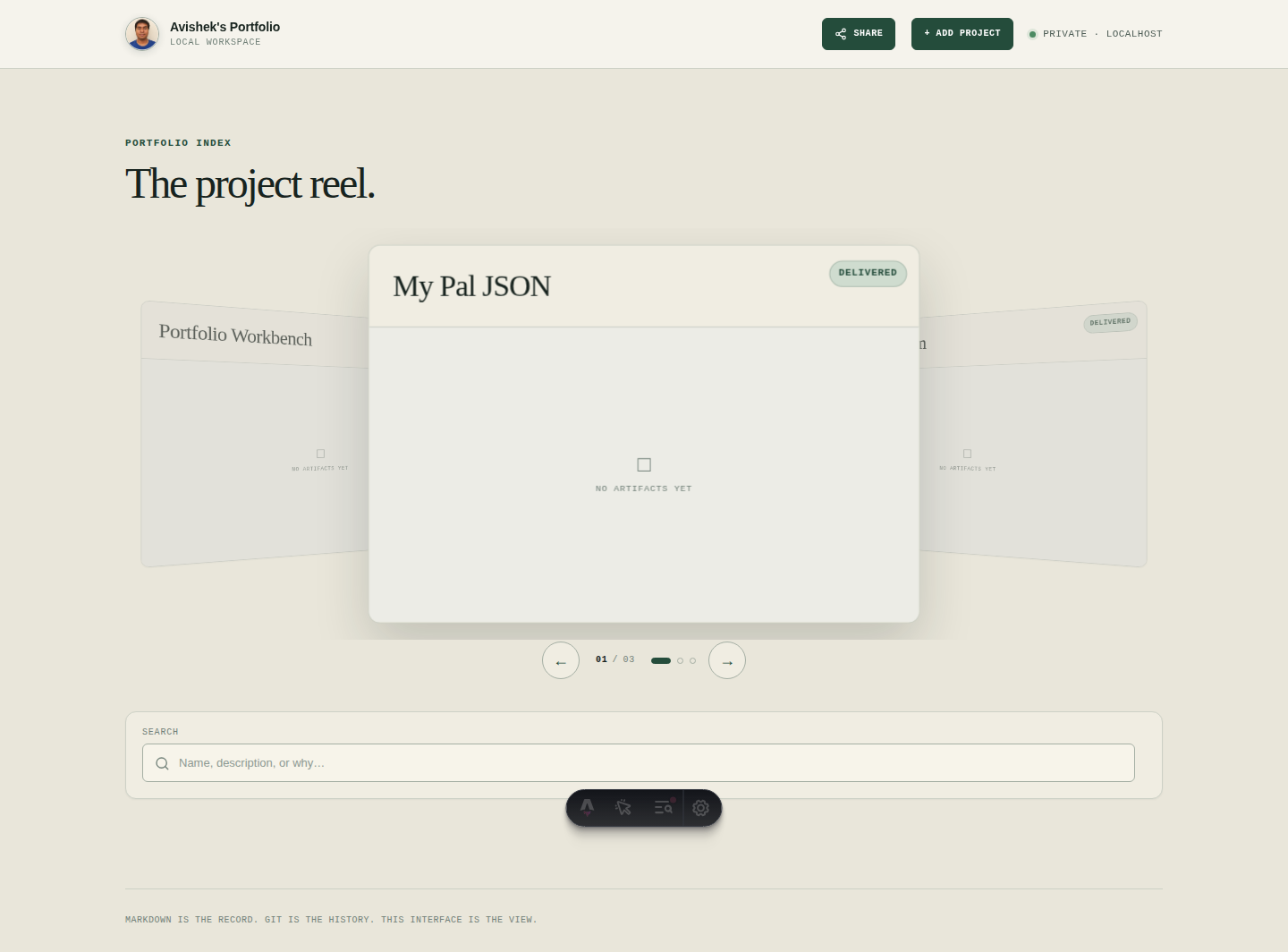1288x952 pixels.
Task: Open the Astro logo menu in dev toolbar
Action: click(588, 808)
